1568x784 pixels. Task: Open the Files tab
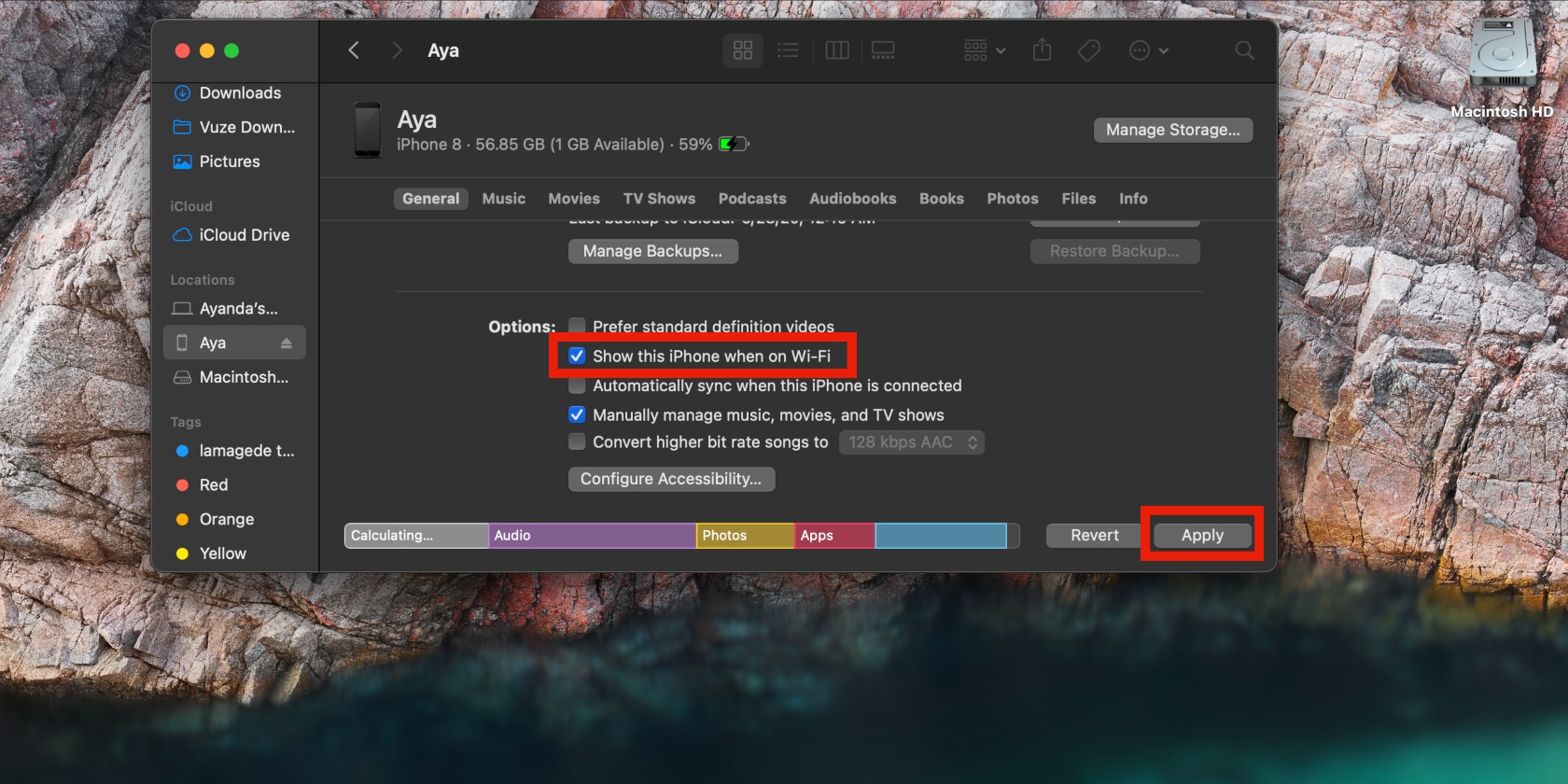coord(1079,199)
